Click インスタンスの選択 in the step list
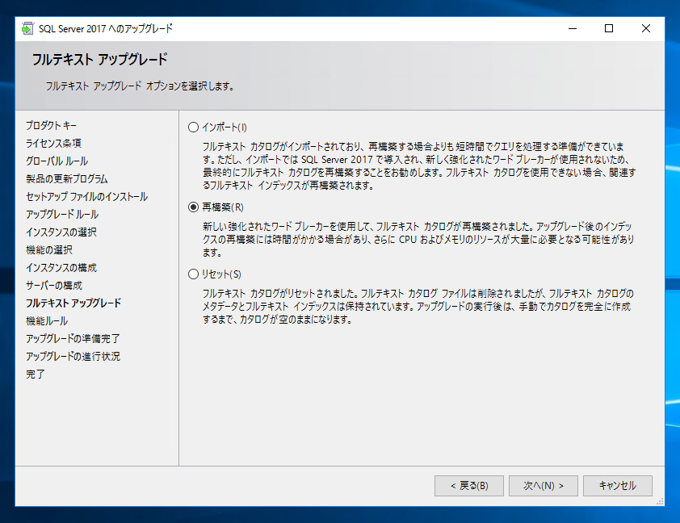The image size is (680, 523). coord(61,232)
